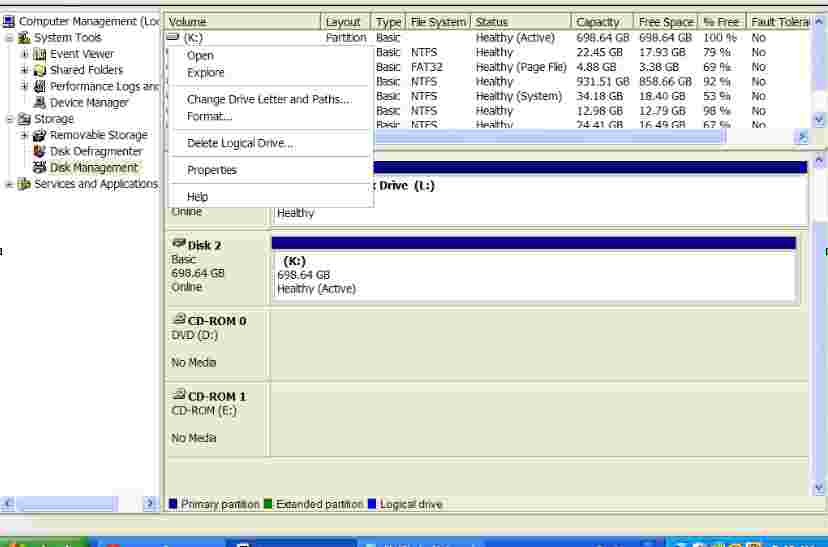The image size is (828, 547).
Task: Sort by the Fault Tolerance column header
Action: 778,22
